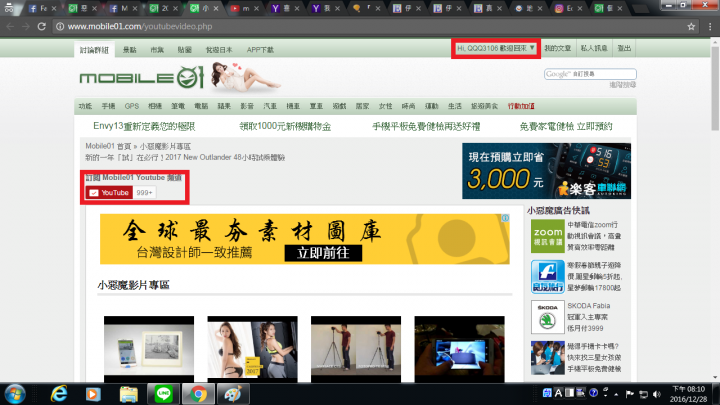Open the tripod comparison video thumbnail
The width and height of the screenshot is (720, 405).
[356, 349]
